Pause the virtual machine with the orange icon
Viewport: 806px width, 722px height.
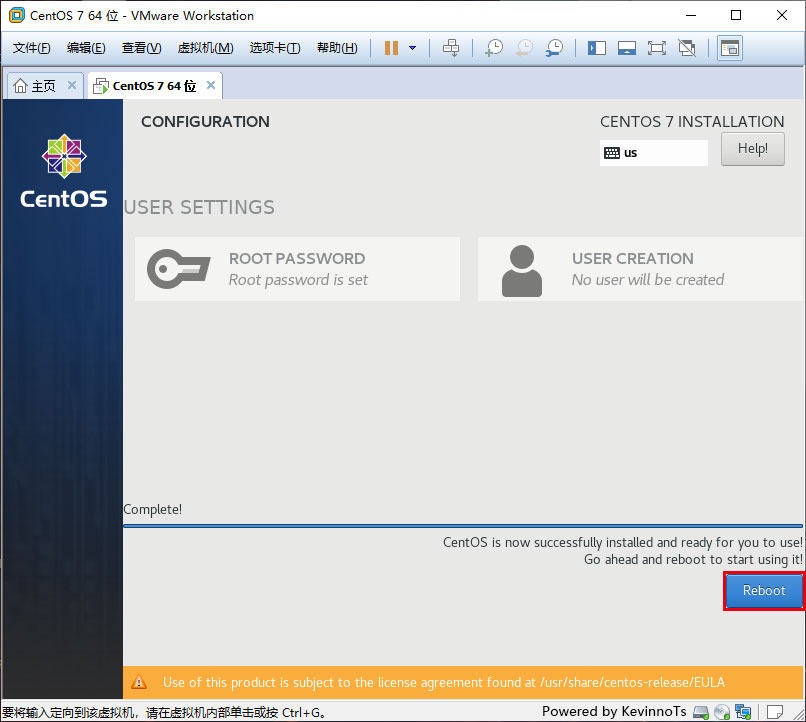click(391, 48)
